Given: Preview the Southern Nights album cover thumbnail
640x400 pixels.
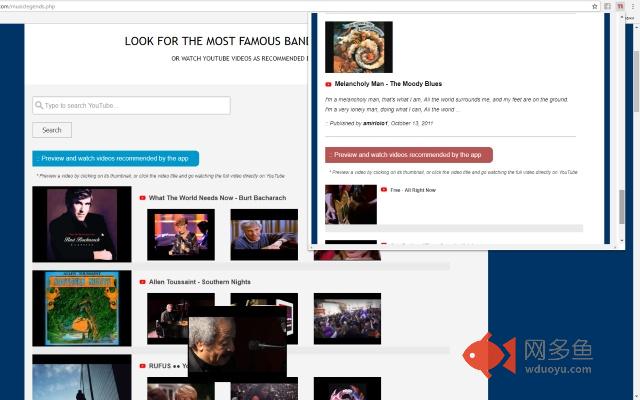Looking at the screenshot, I should [82, 308].
